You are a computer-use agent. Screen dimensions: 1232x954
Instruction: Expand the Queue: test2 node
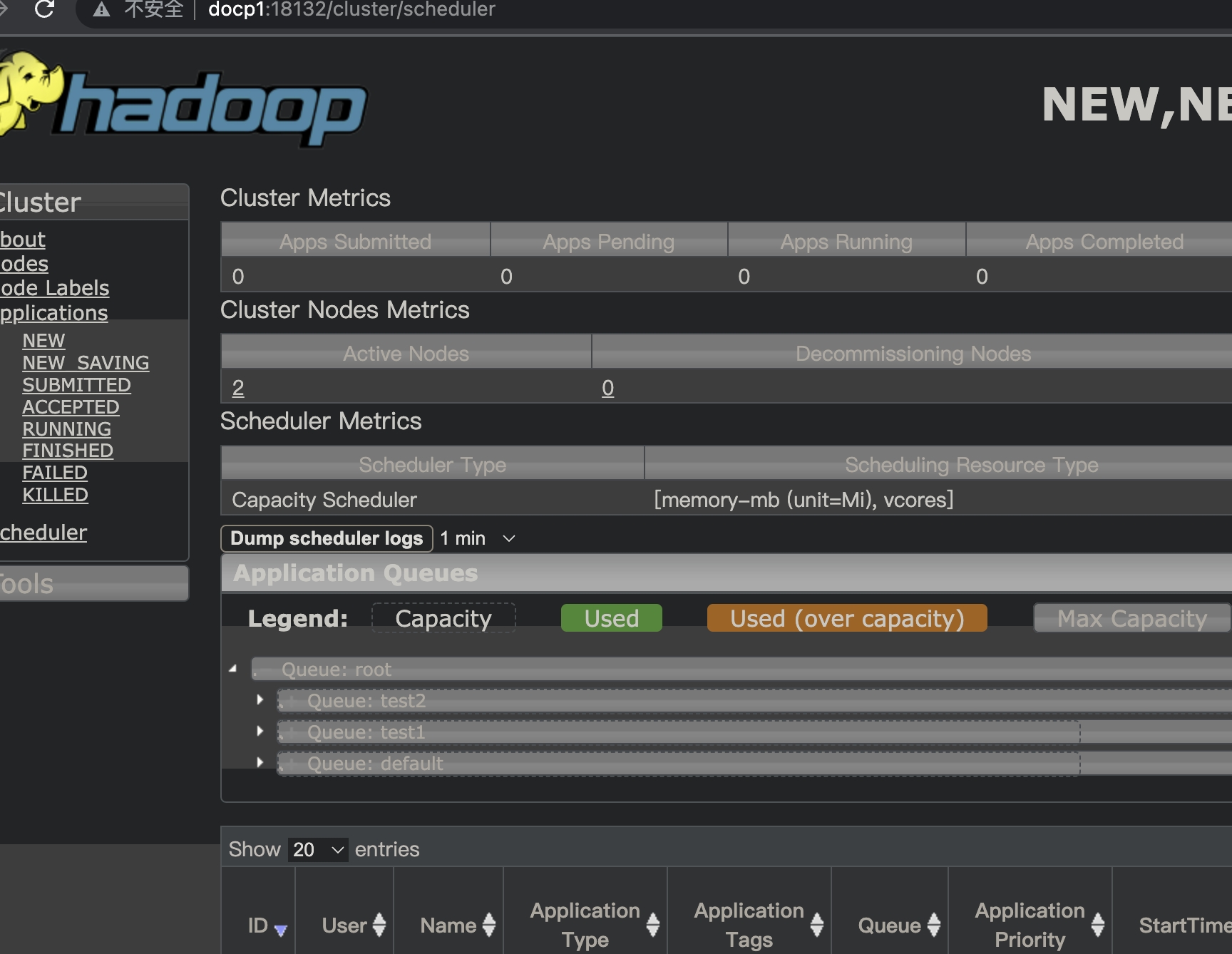point(260,699)
